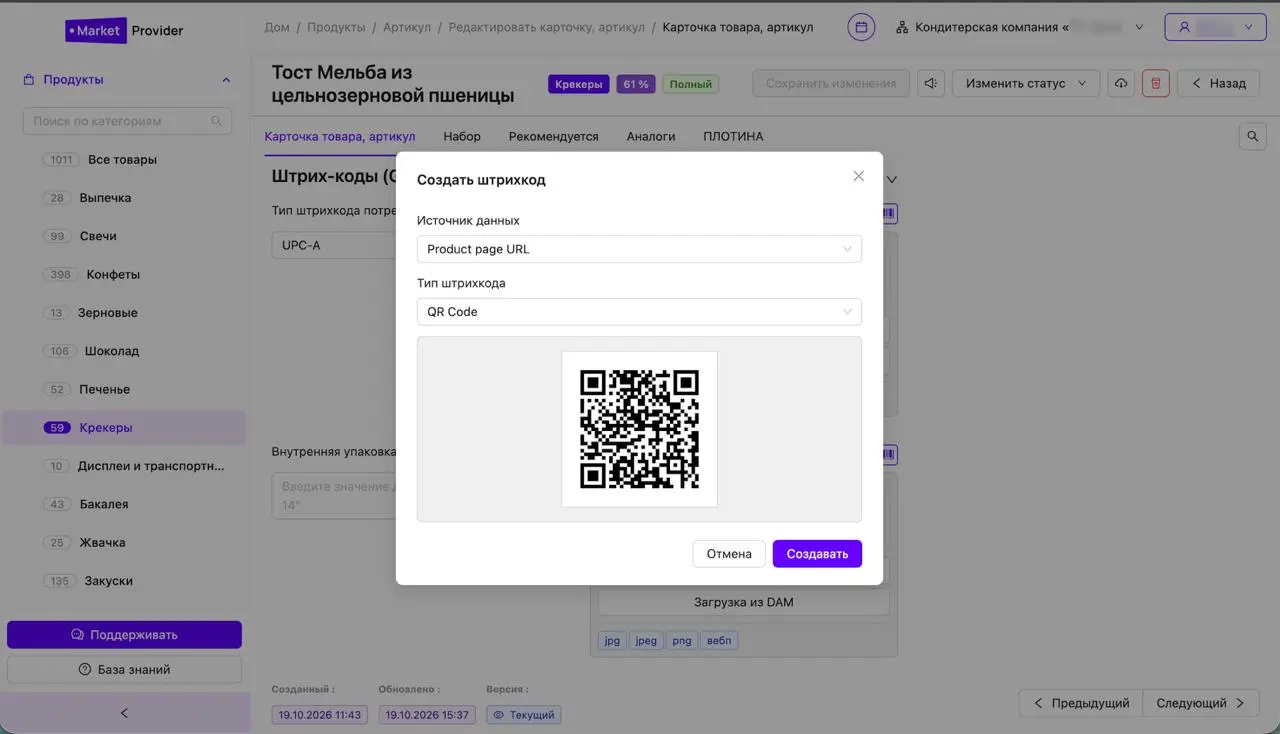Click the red trash delete icon
The width and height of the screenshot is (1280, 734).
click(1155, 83)
